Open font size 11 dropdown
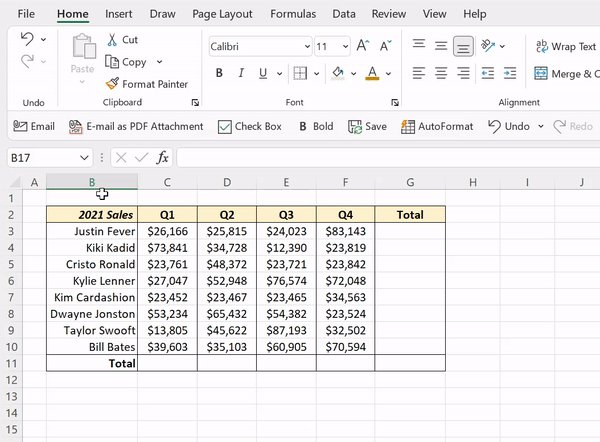600x442 pixels. pyautogui.click(x=345, y=46)
